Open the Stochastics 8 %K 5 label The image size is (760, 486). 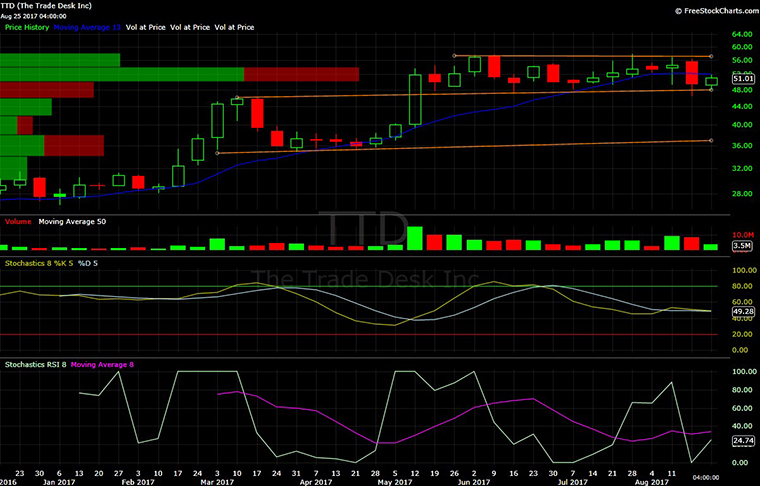(x=39, y=264)
